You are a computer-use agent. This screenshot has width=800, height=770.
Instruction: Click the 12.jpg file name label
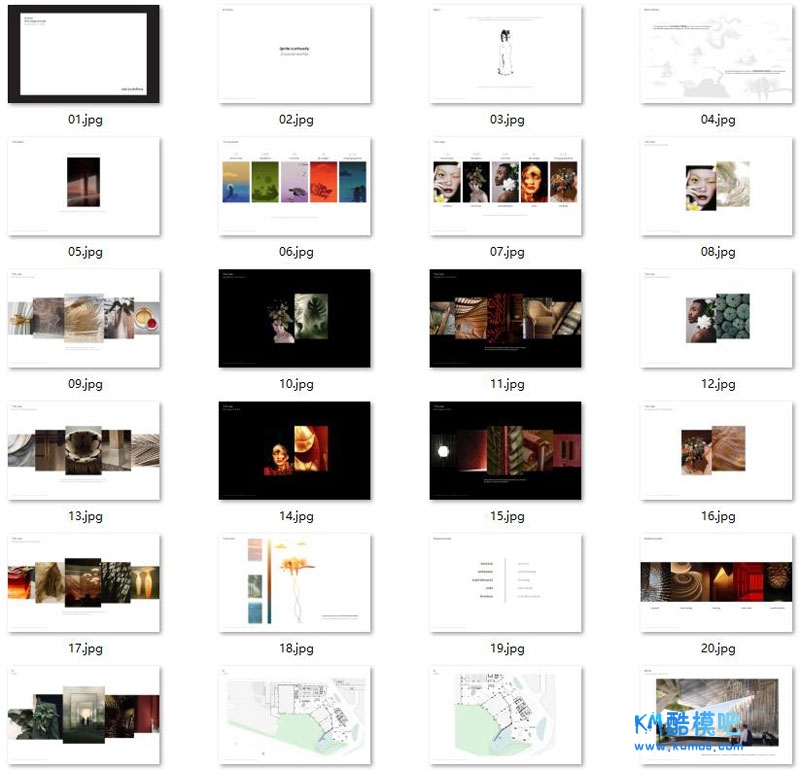pyautogui.click(x=718, y=384)
